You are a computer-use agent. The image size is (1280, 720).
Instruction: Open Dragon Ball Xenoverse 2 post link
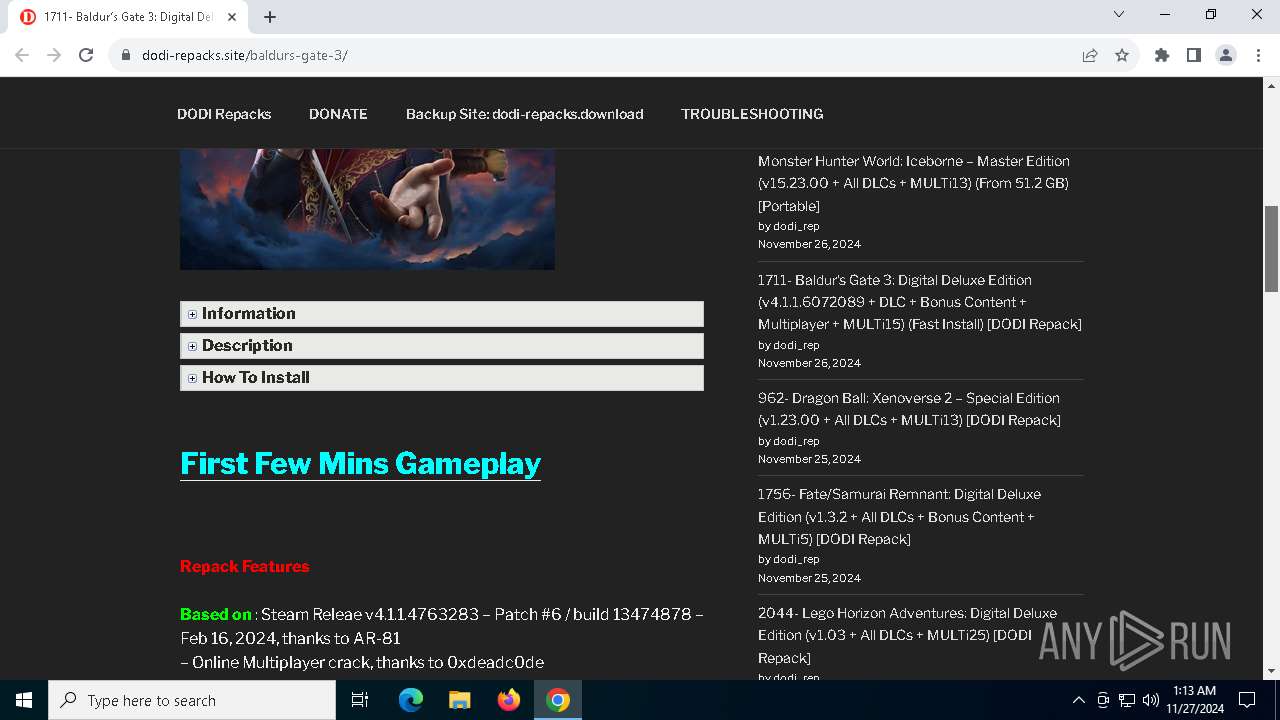coord(909,409)
